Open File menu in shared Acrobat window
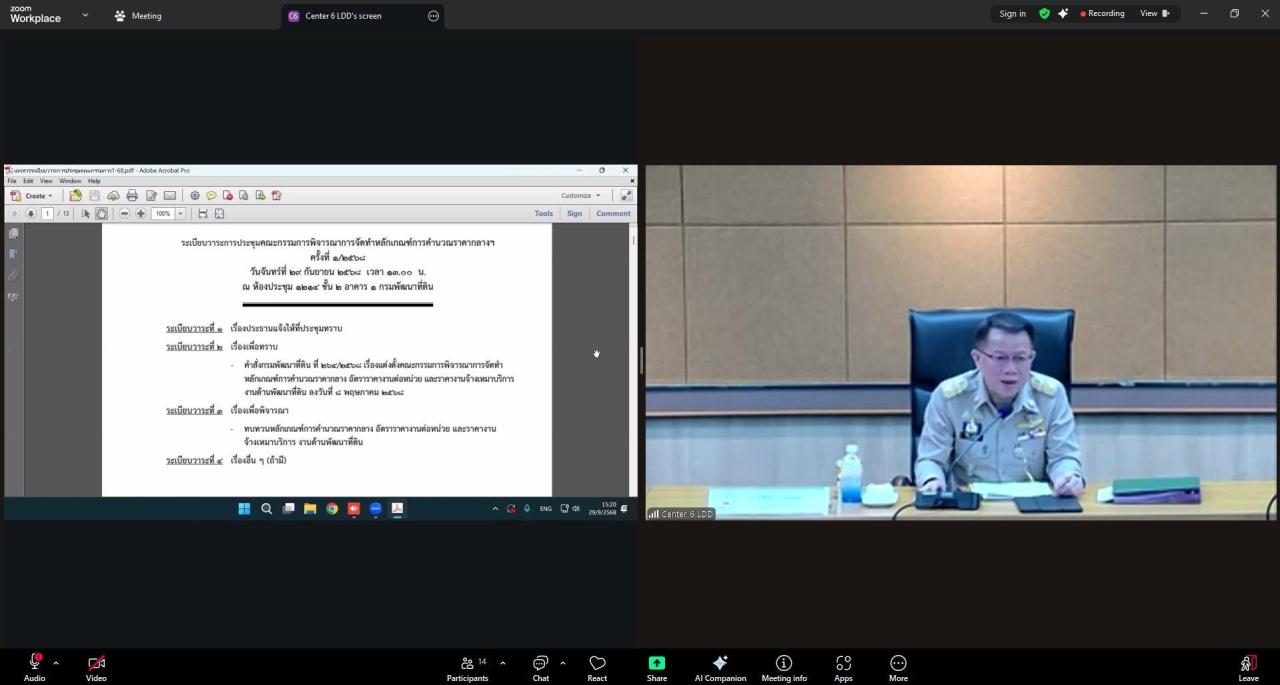Screen dimensions: 1280x685 12,181
